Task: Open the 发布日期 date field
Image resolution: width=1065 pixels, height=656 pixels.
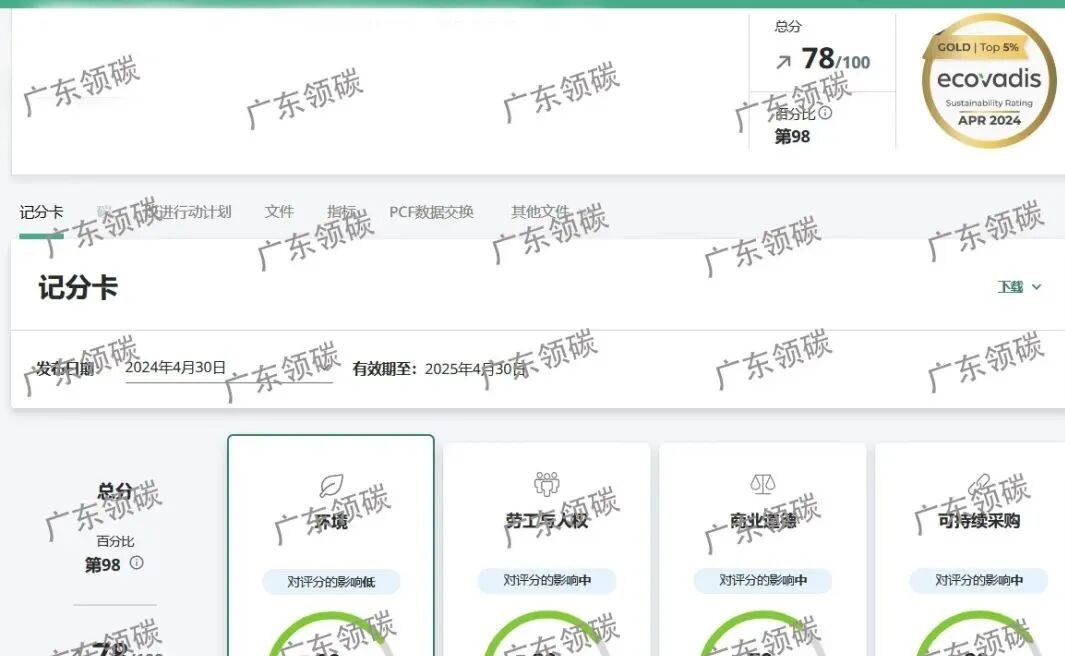Action: 230,368
